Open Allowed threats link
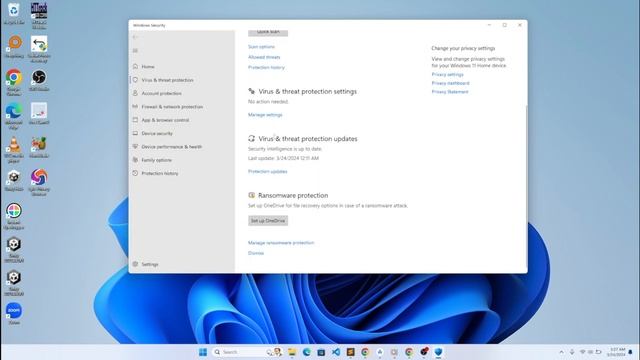 click(264, 57)
